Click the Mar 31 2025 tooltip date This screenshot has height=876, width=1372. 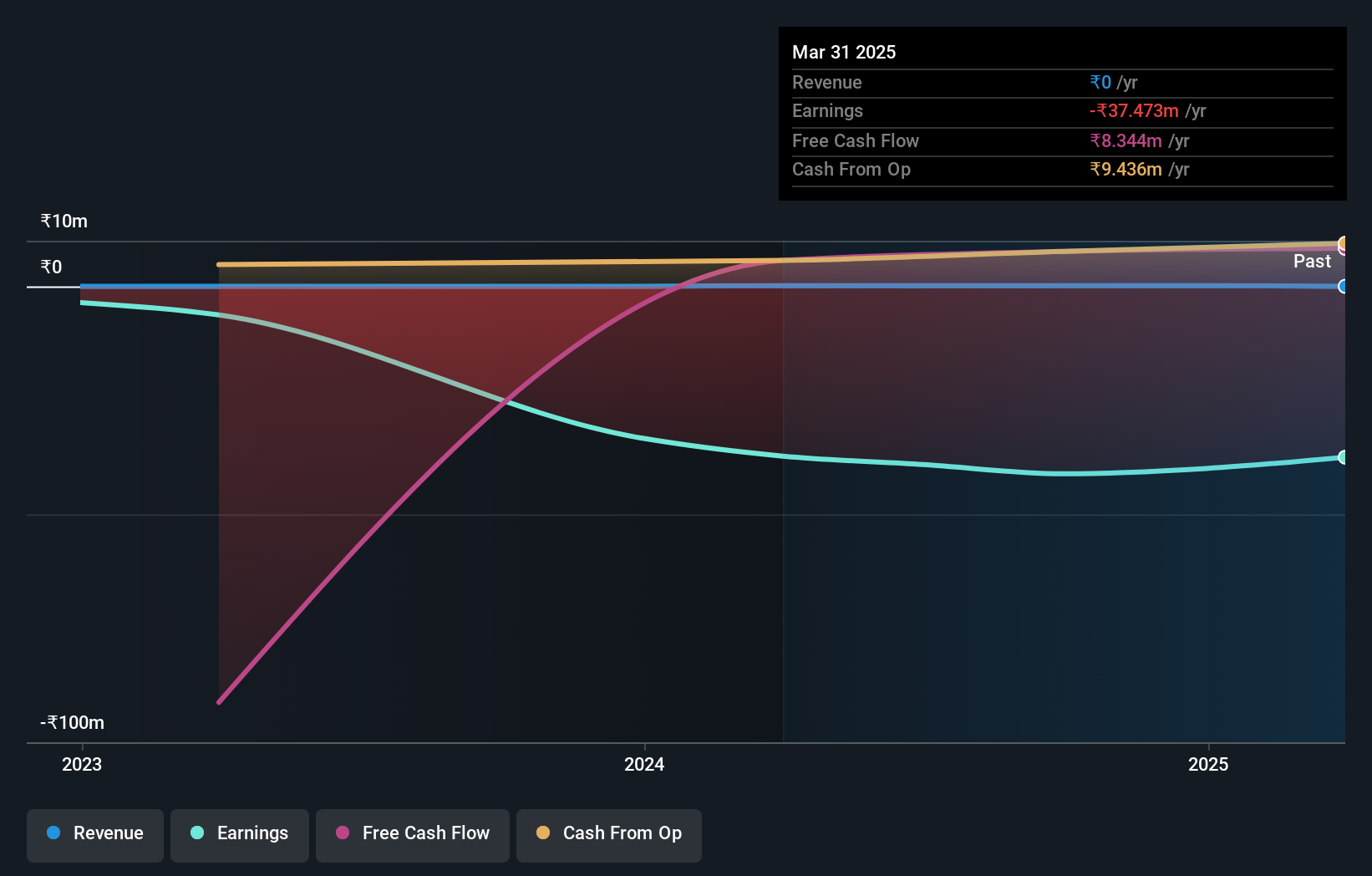[844, 52]
